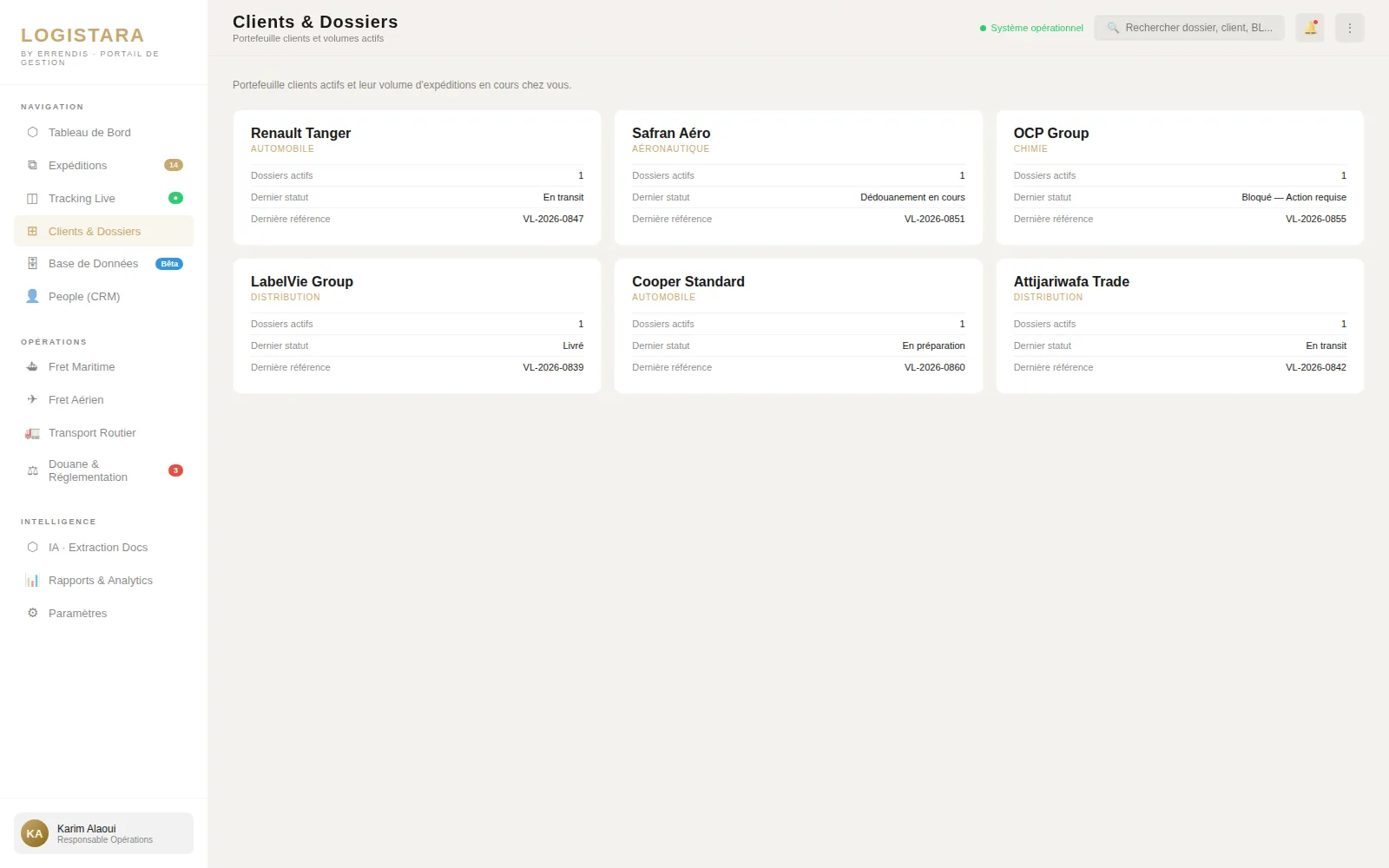Click the red Douane alert badge 3
Viewport: 1389px width, 868px height.
point(175,470)
